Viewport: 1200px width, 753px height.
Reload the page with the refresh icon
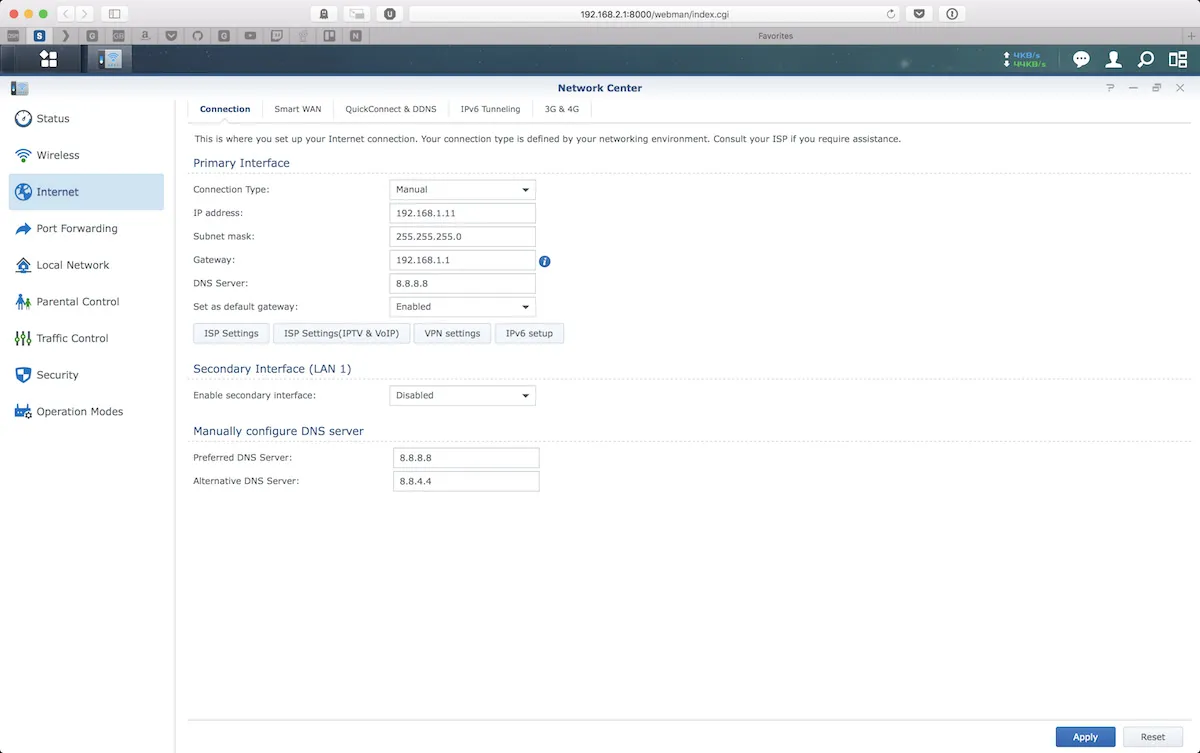coord(891,14)
